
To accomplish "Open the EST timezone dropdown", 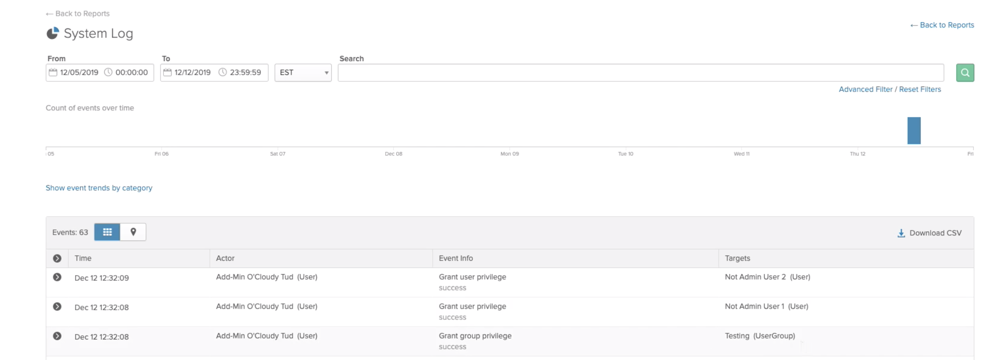I will (303, 73).
